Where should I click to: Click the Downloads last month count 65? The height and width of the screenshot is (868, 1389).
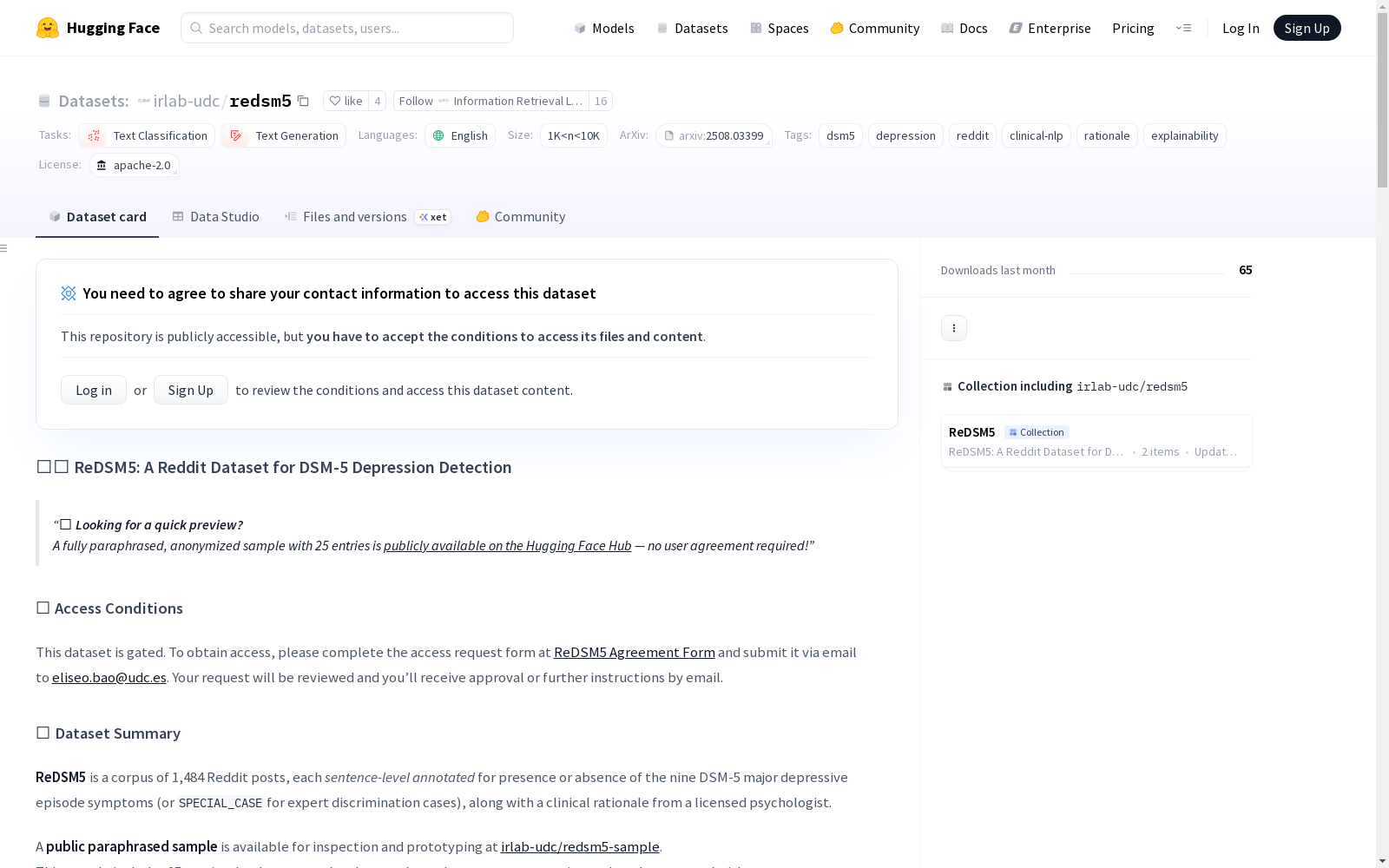click(1246, 270)
